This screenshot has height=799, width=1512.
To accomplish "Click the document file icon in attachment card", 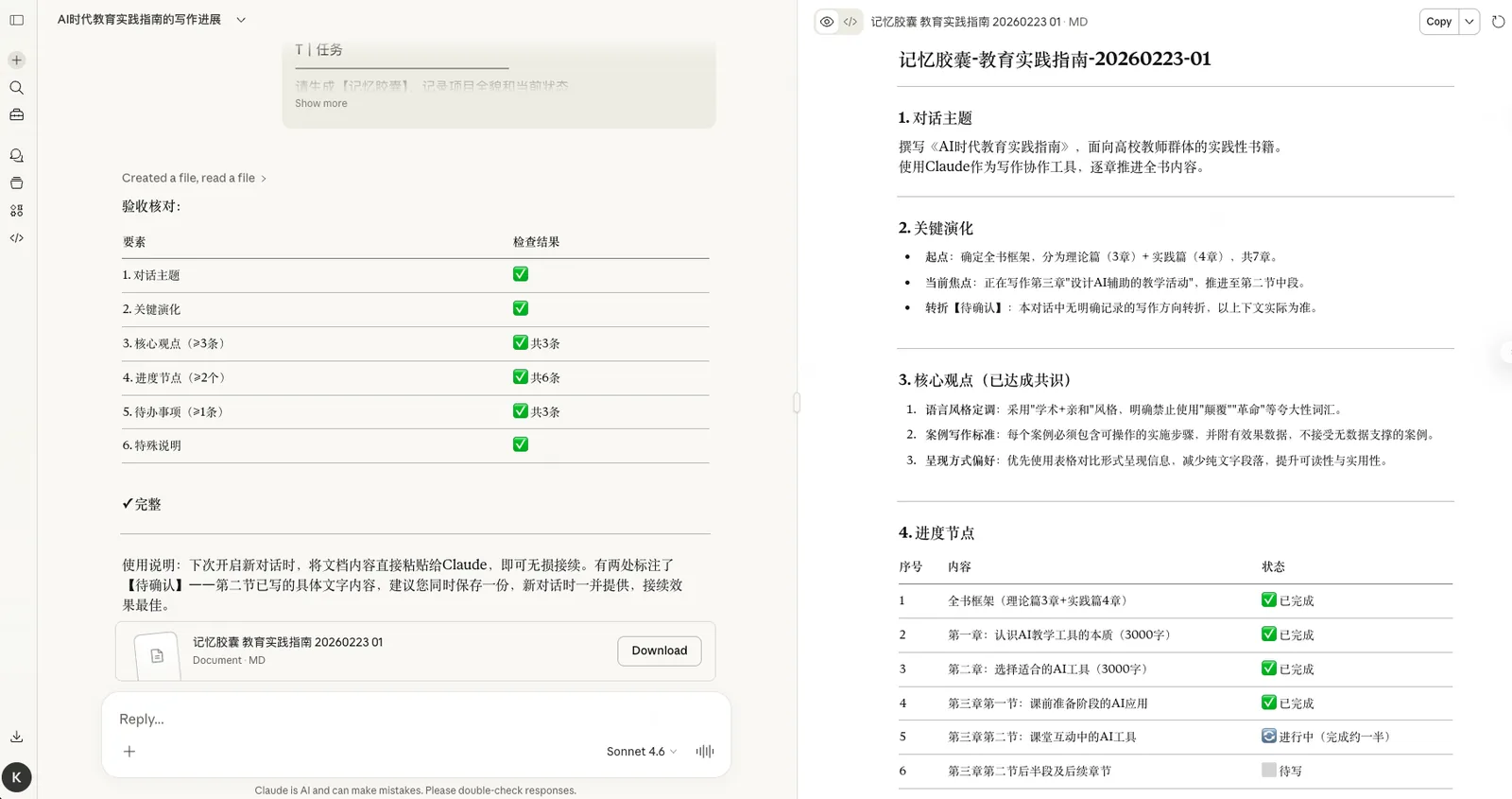I will [157, 655].
